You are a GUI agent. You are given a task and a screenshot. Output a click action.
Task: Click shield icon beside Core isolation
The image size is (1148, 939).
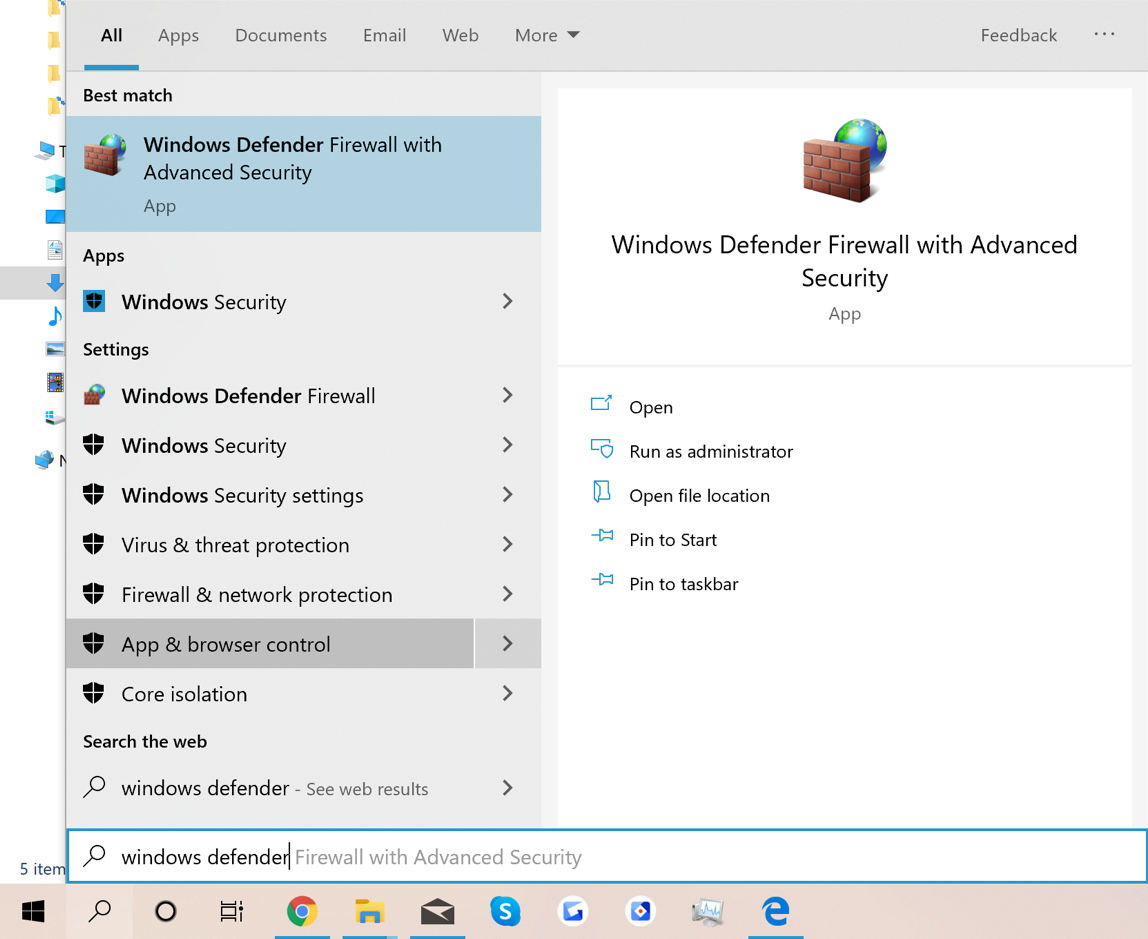[94, 693]
